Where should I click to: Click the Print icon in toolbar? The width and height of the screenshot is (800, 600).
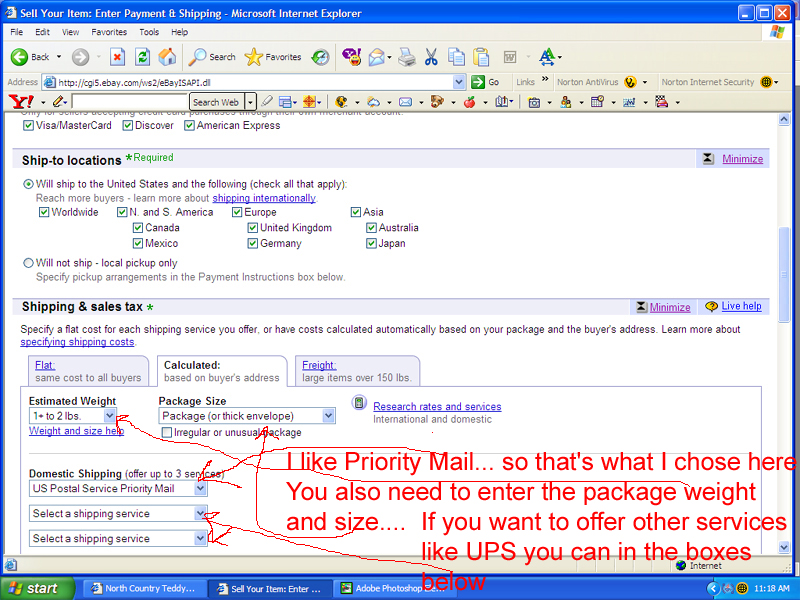coord(407,57)
